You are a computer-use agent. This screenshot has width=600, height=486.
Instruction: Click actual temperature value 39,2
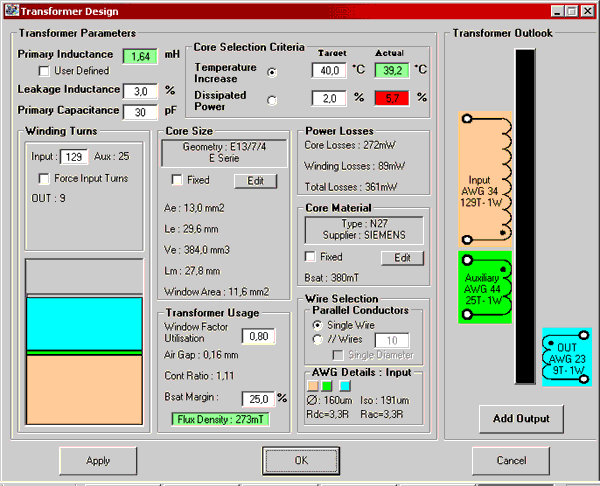(x=392, y=70)
